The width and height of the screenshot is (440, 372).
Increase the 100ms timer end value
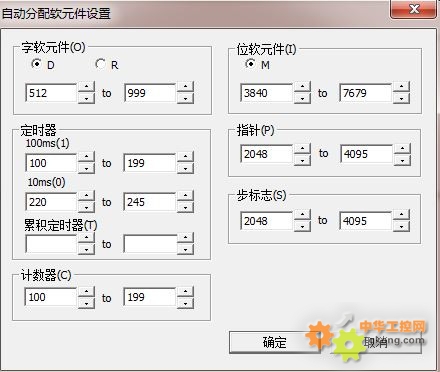coord(185,157)
